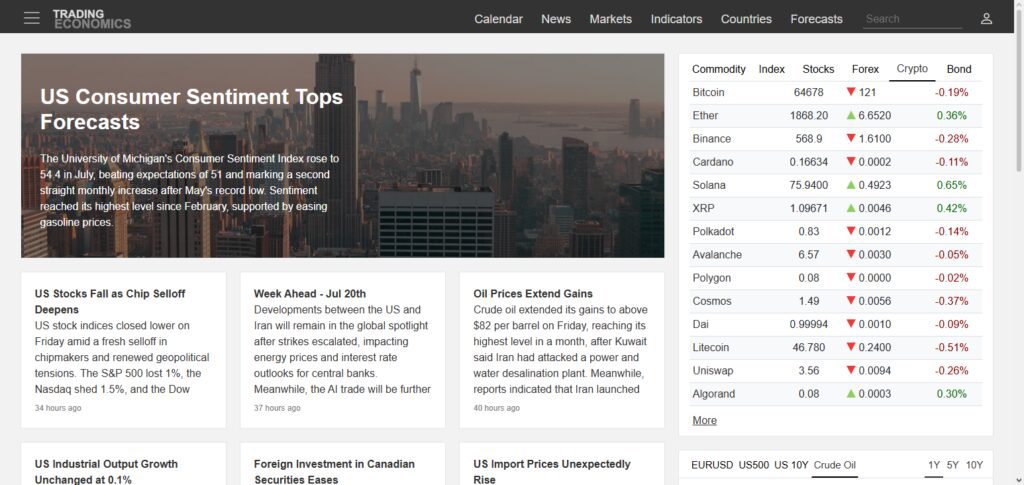Viewport: 1024px width, 485px height.
Task: Open the Polkadot row link
Action: 713,232
